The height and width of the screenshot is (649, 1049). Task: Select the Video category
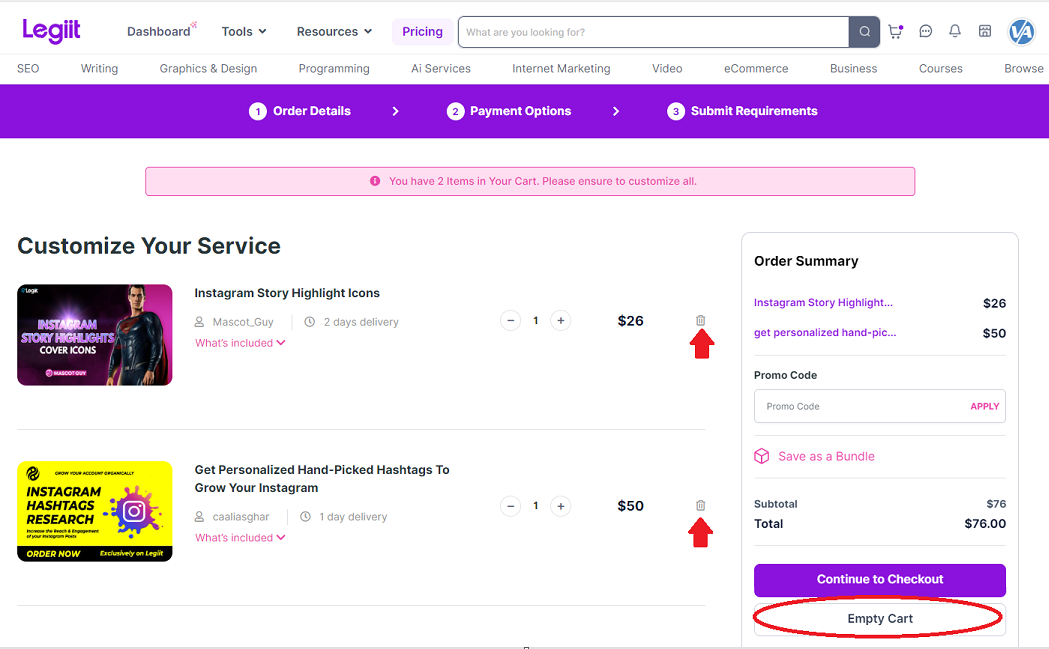pyautogui.click(x=667, y=68)
